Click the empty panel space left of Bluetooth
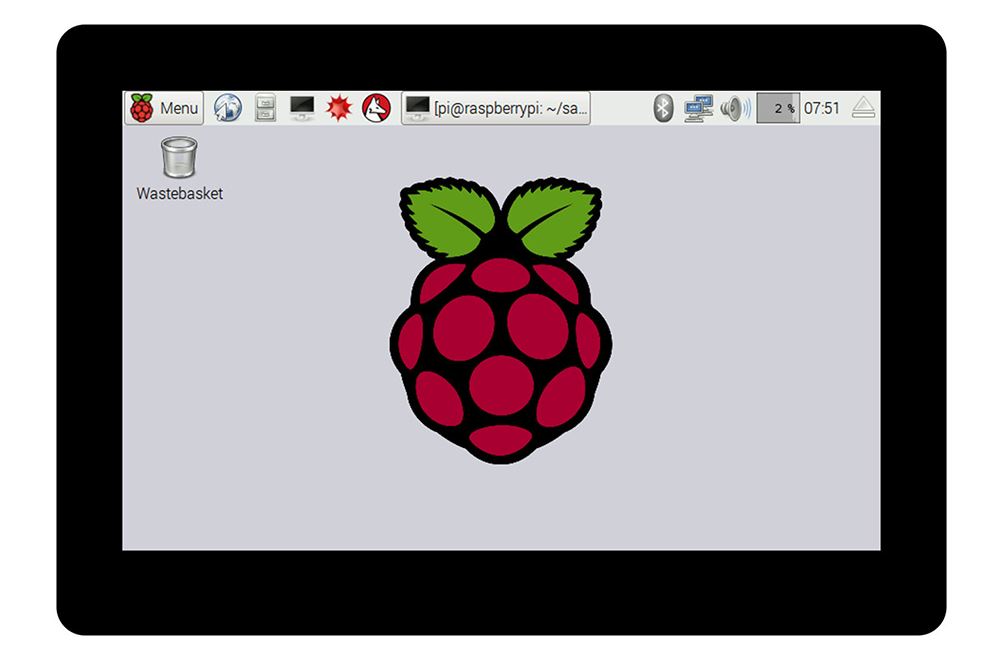Screen dimensions: 984x650 click(x=620, y=108)
